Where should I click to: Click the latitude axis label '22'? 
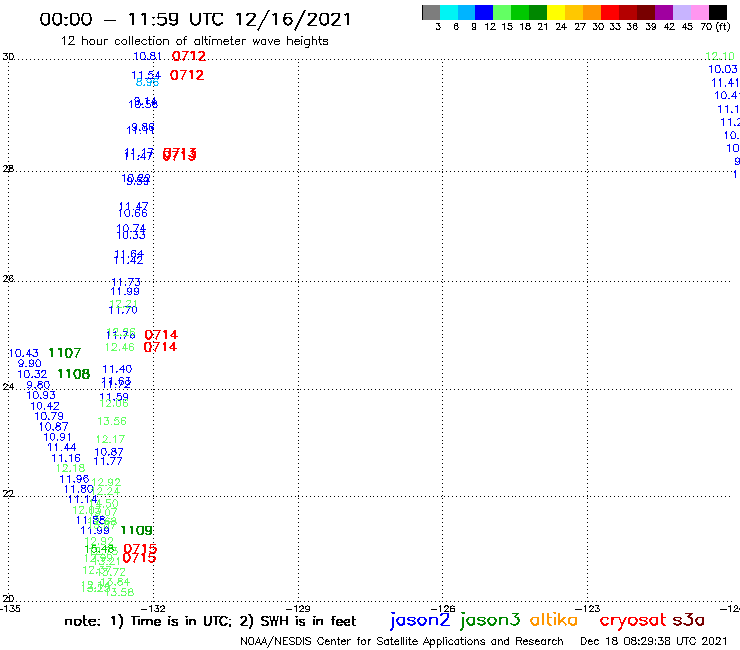pos(8,493)
